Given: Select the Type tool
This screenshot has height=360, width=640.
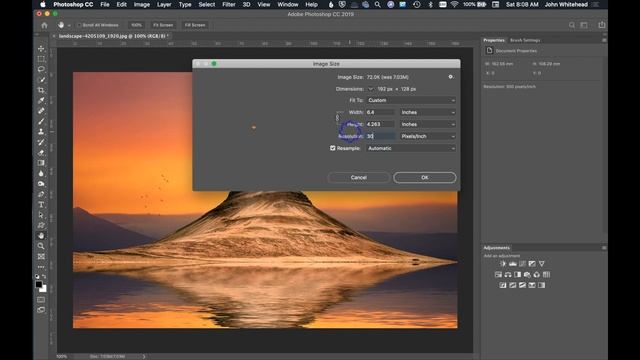Looking at the screenshot, I should [x=41, y=204].
